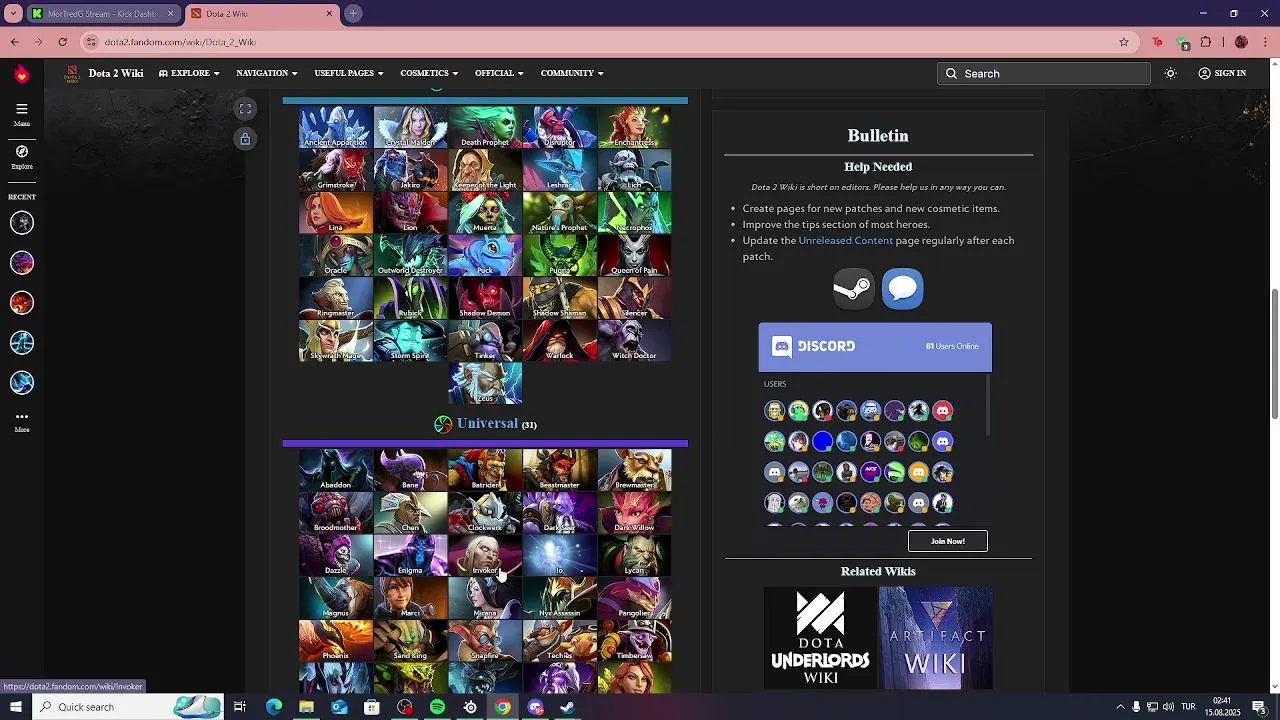Open the left sidebar Menu hamburger
This screenshot has width=1280, height=720.
click(21, 113)
